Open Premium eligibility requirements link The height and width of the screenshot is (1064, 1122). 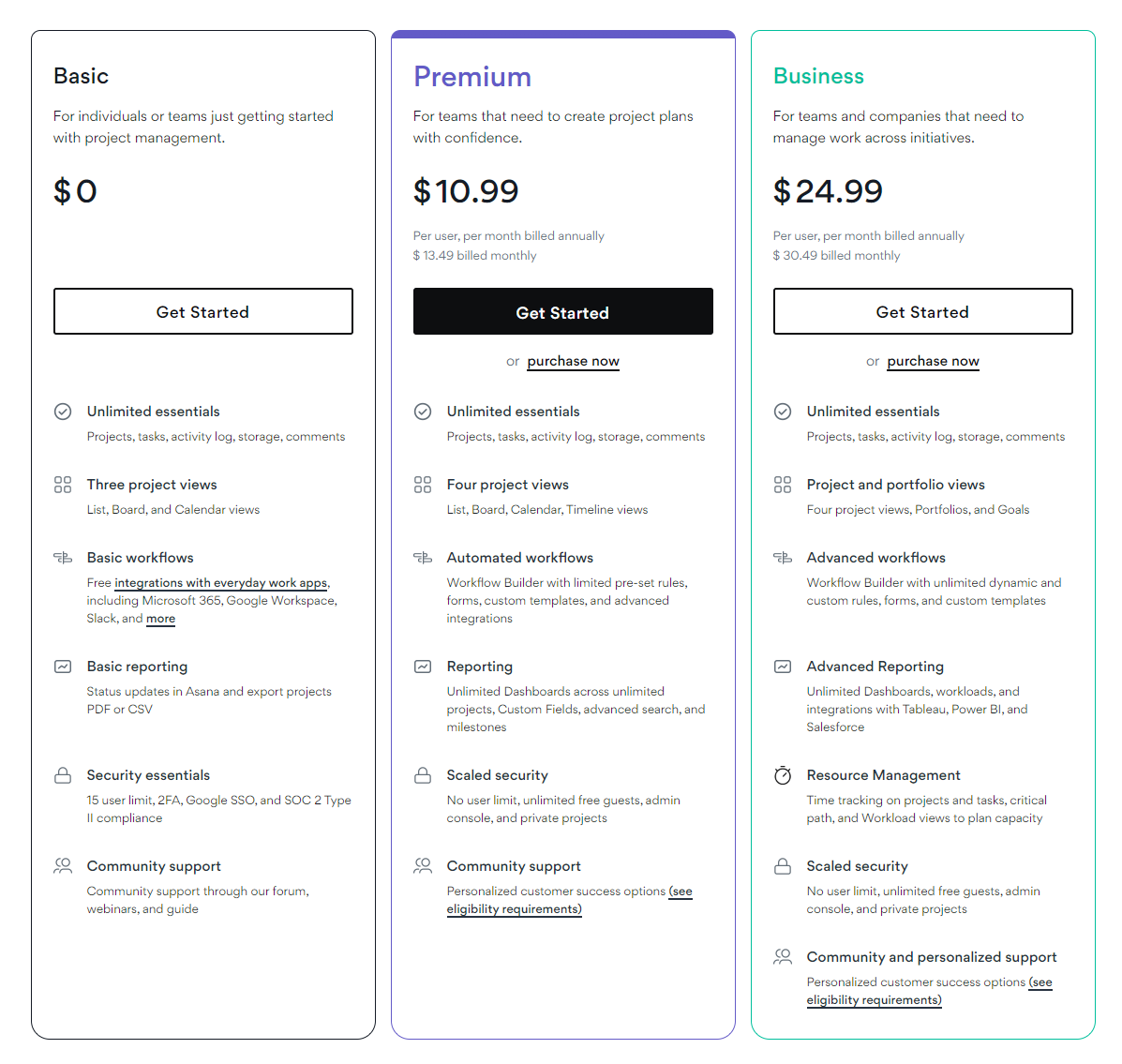point(514,909)
